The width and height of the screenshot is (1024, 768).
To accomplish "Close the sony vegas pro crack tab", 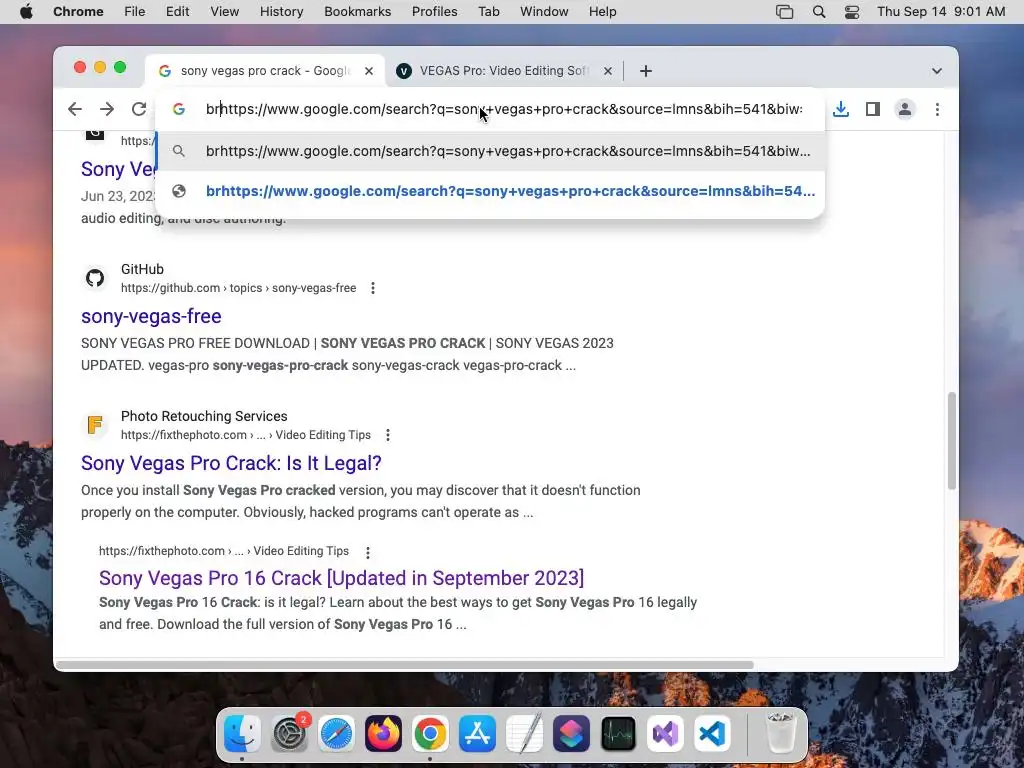I will pyautogui.click(x=369, y=71).
